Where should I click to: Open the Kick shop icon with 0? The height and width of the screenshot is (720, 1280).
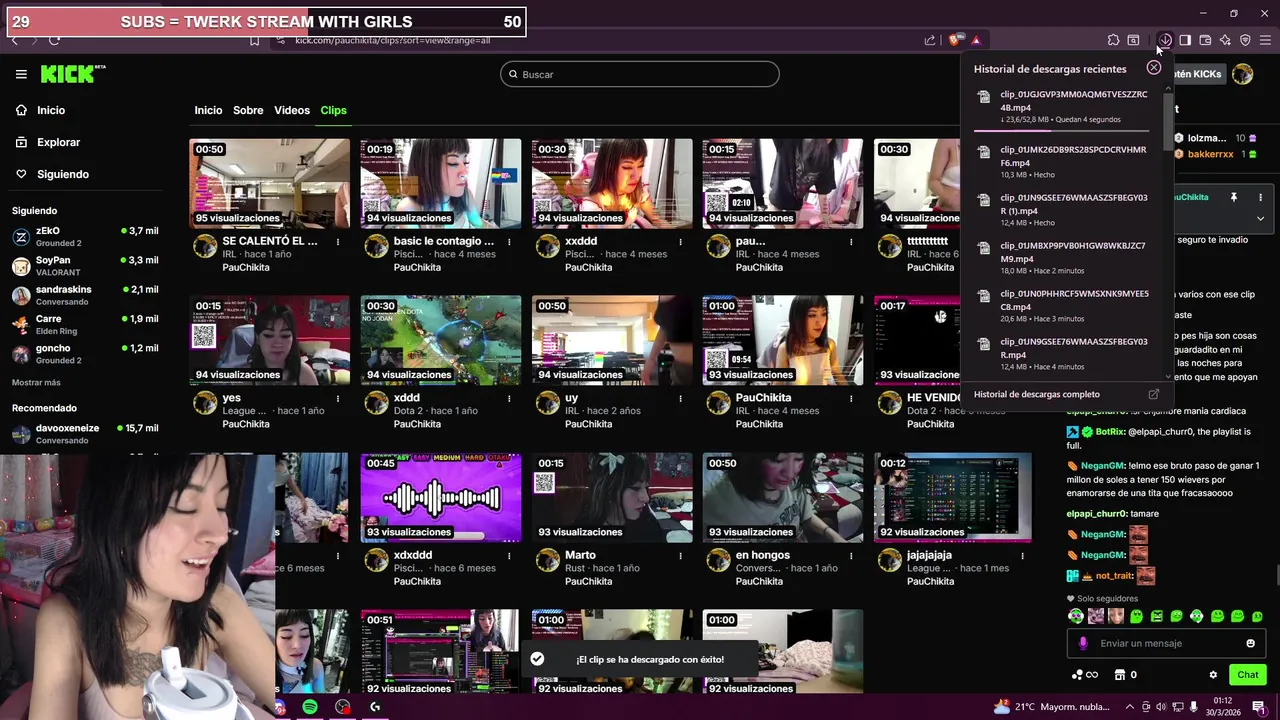click(1125, 675)
